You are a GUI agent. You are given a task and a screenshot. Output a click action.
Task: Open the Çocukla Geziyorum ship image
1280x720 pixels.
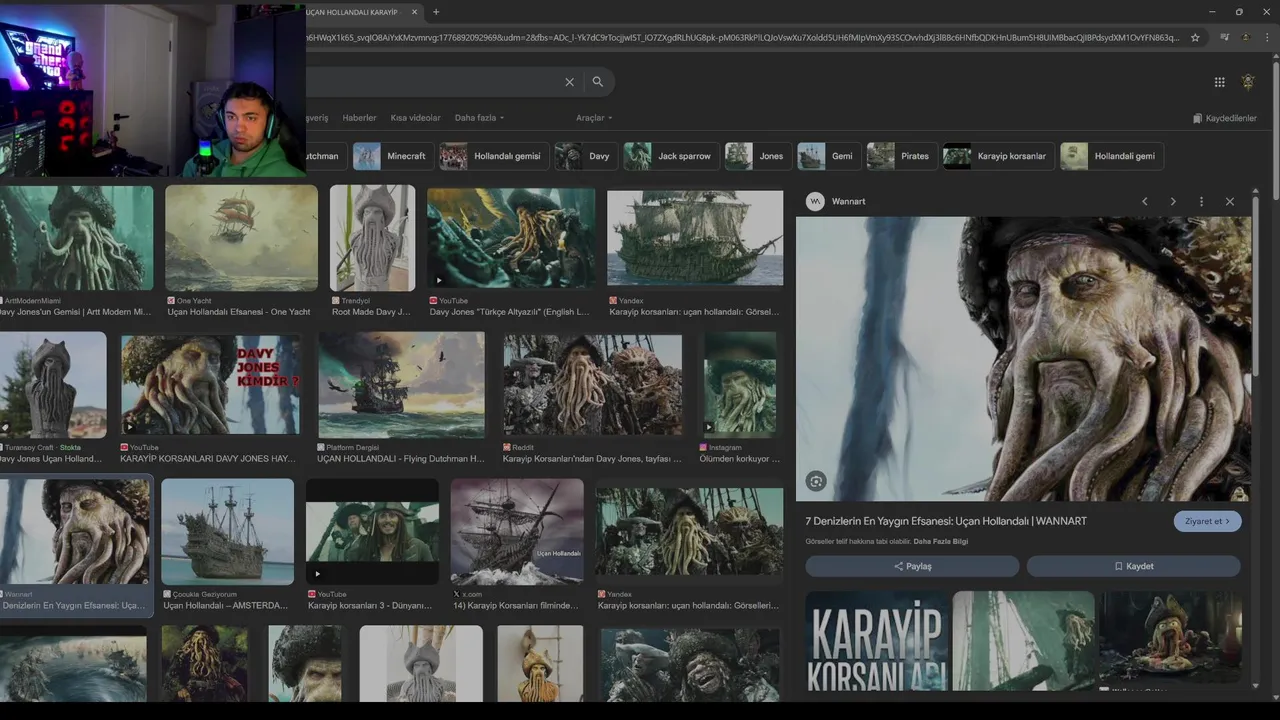pyautogui.click(x=228, y=532)
